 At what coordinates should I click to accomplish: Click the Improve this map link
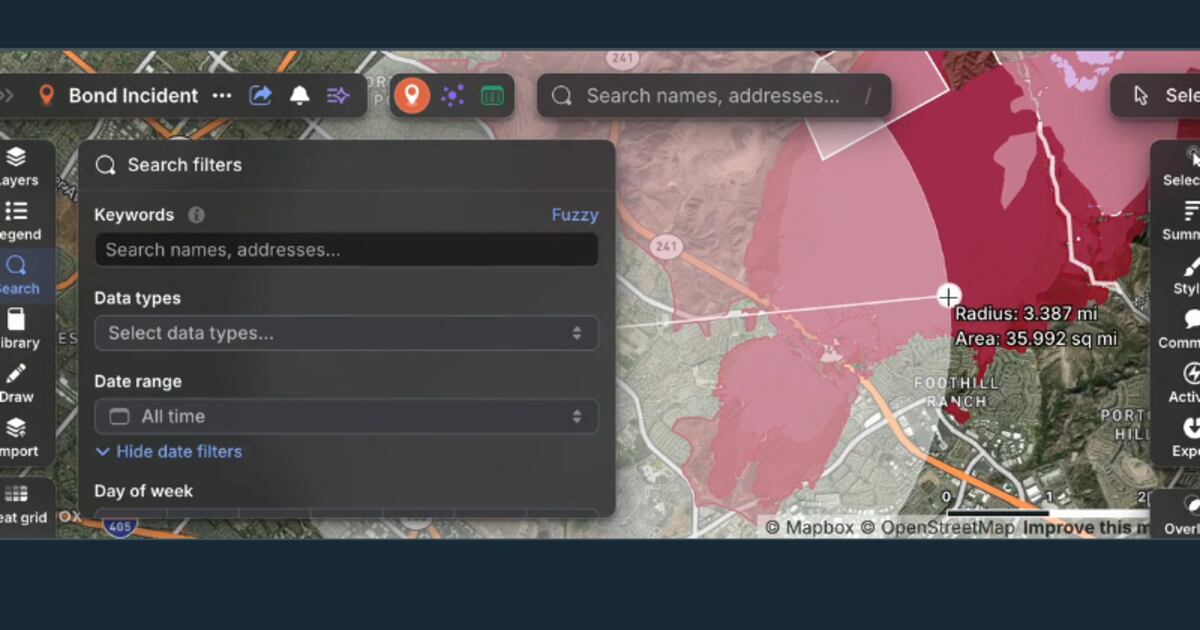[x=1085, y=527]
